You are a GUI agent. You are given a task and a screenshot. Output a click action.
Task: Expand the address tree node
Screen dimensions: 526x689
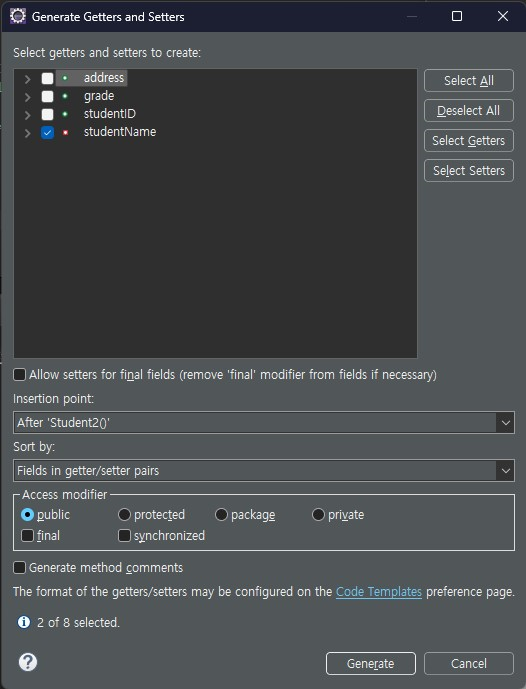click(x=27, y=79)
